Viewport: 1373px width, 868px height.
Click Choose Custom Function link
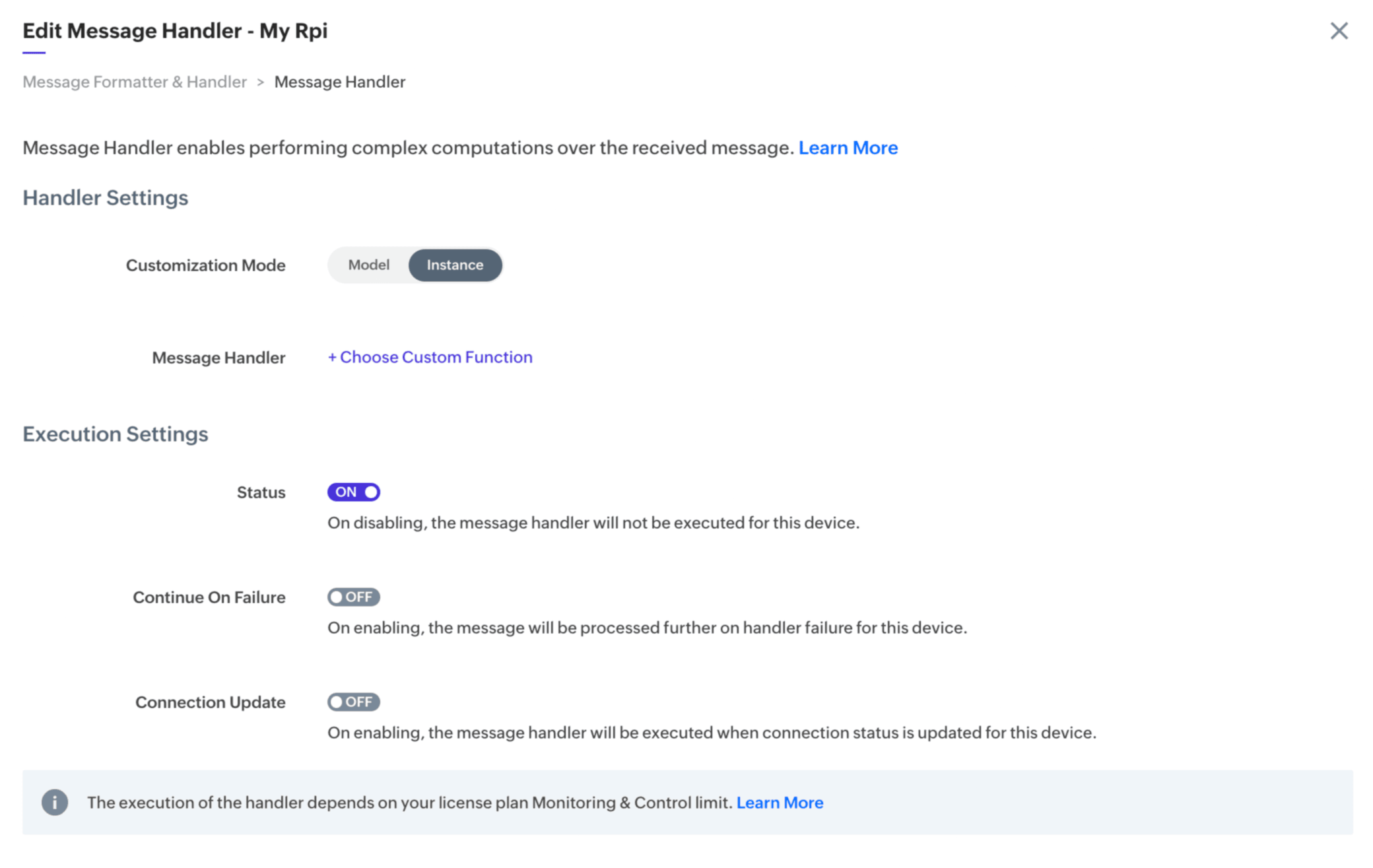[430, 357]
